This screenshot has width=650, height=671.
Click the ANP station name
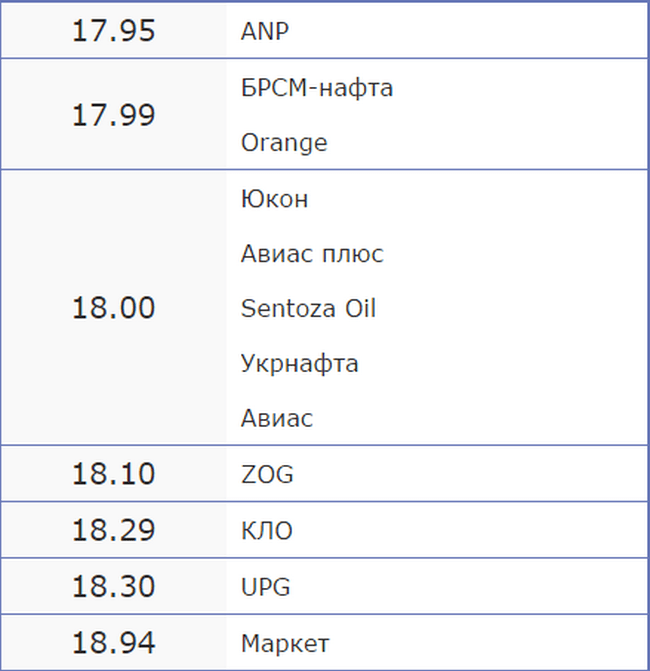[x=265, y=31]
